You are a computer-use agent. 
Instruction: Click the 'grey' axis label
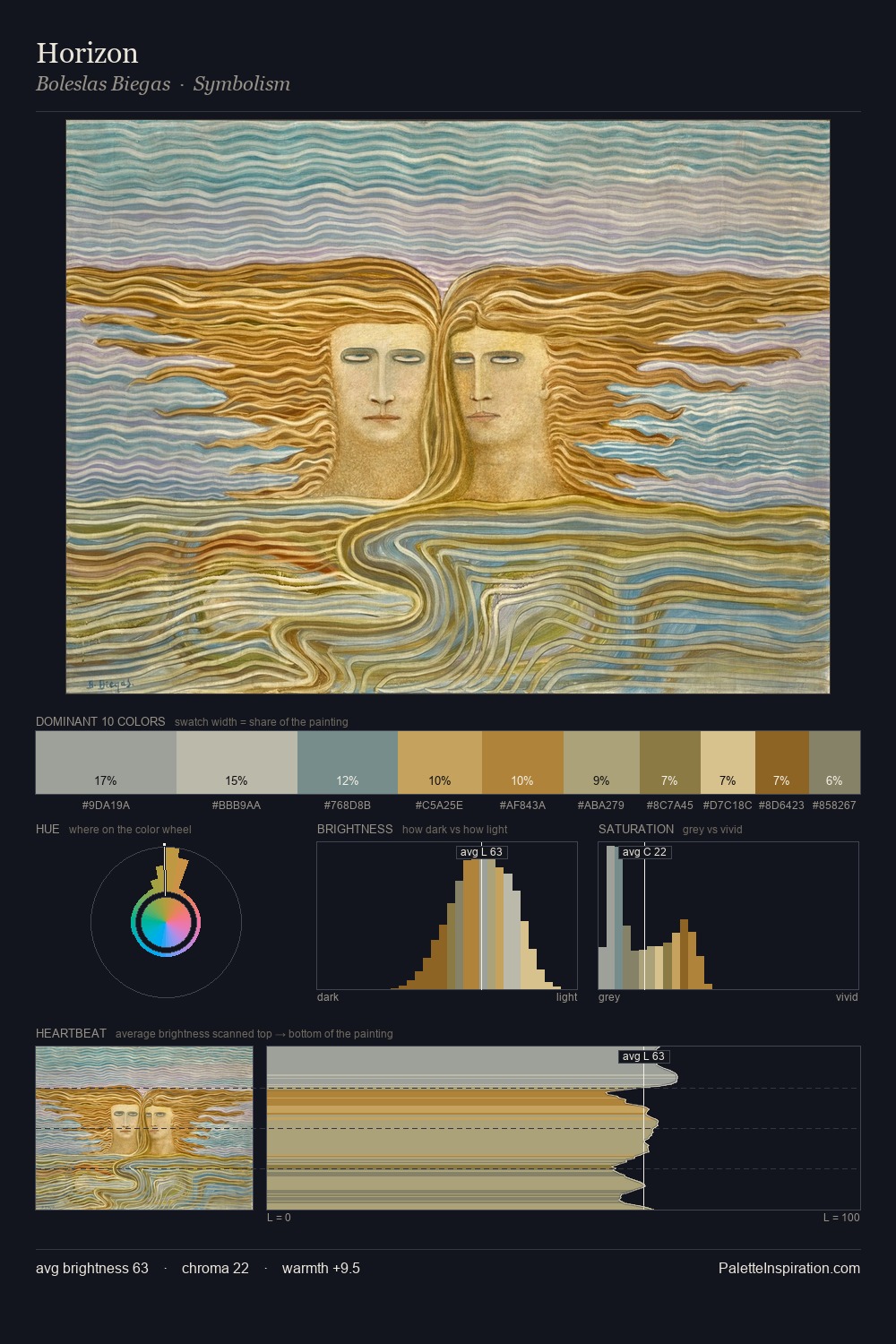point(609,996)
